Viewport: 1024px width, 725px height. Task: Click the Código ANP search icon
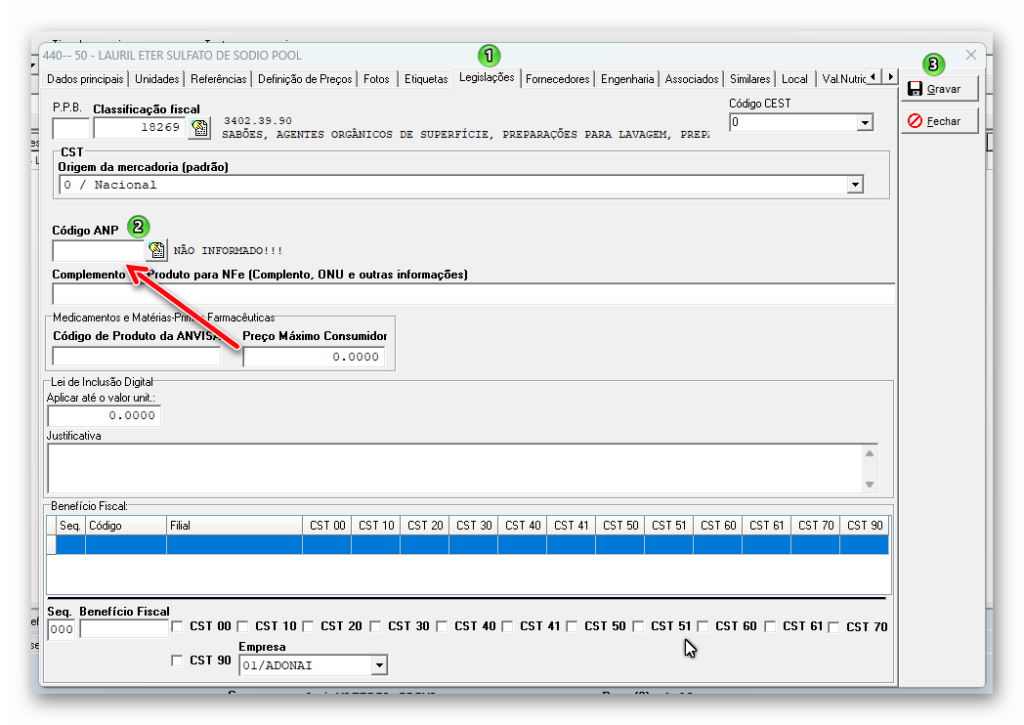click(x=157, y=250)
